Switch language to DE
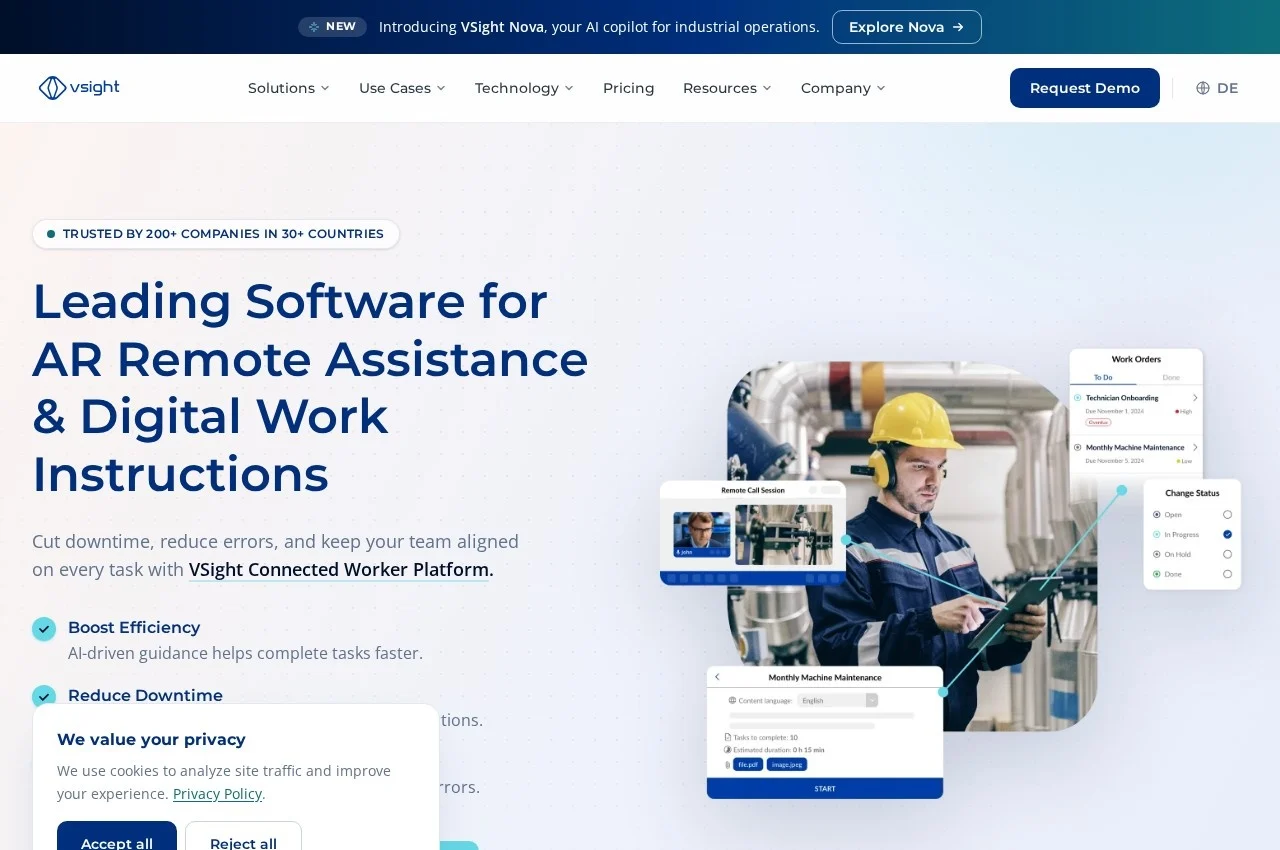1280x850 pixels. pyautogui.click(x=1217, y=88)
